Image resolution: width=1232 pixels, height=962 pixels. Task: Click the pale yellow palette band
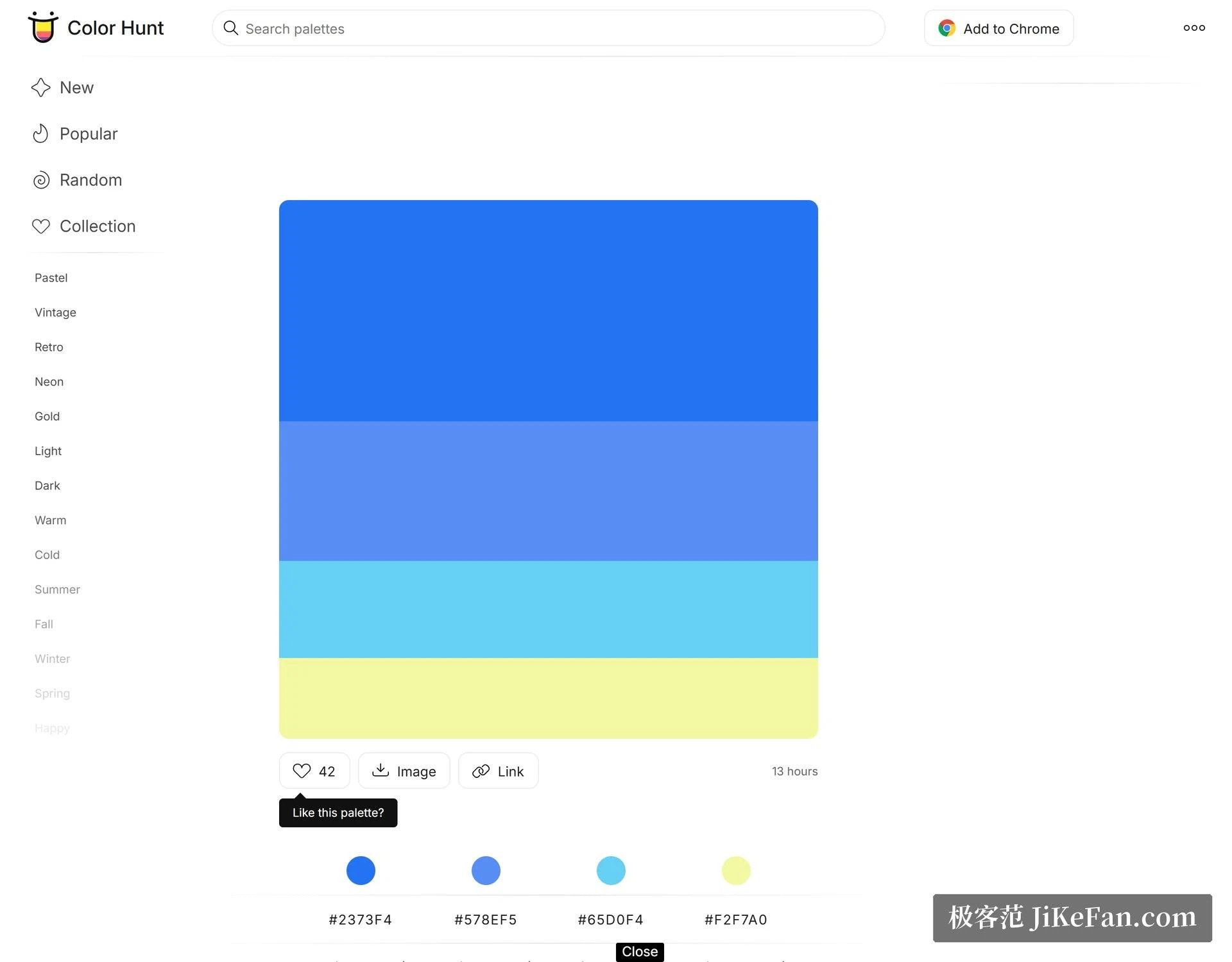(x=548, y=698)
